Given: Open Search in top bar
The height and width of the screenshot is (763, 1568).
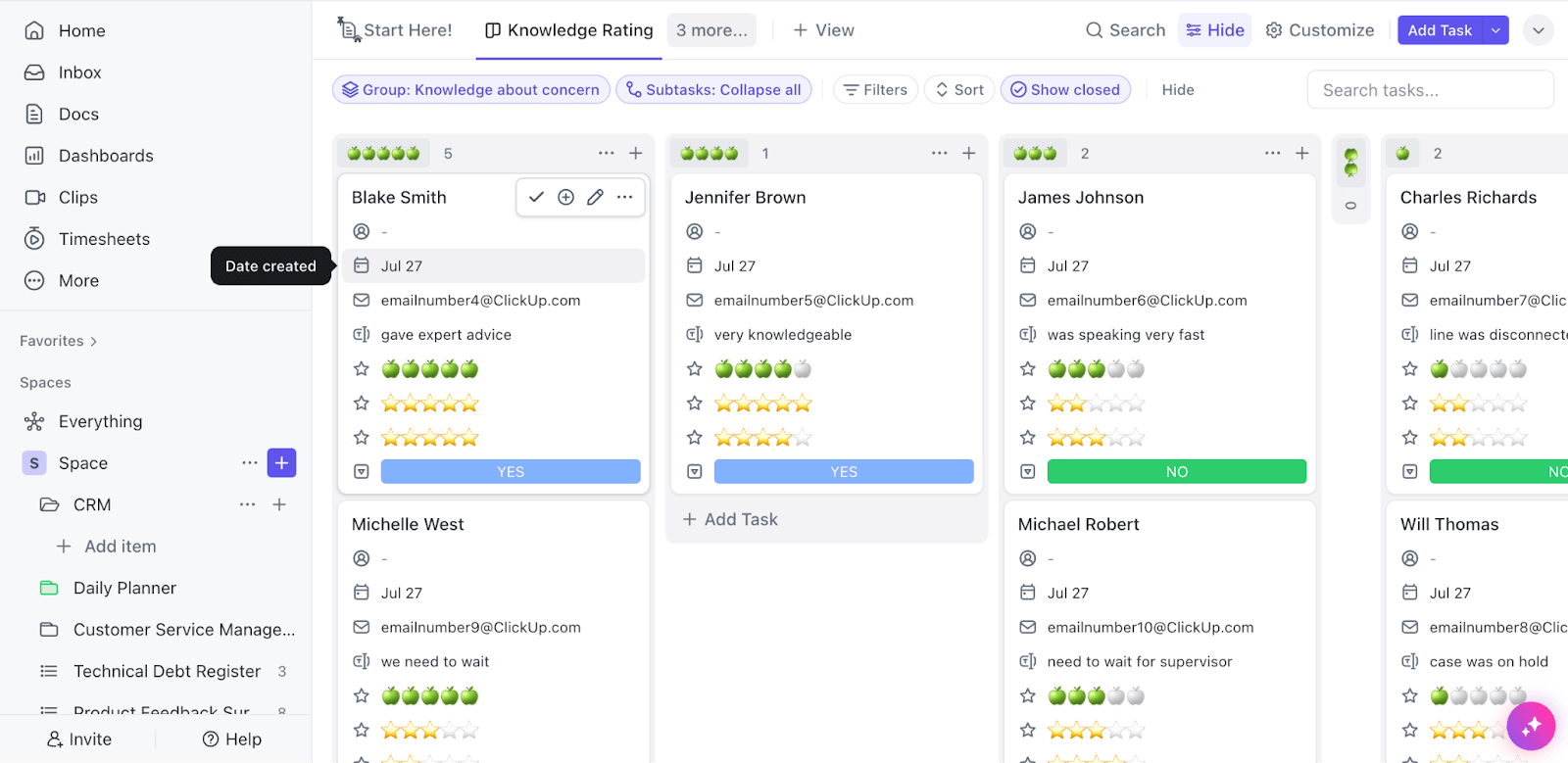Looking at the screenshot, I should [1125, 30].
